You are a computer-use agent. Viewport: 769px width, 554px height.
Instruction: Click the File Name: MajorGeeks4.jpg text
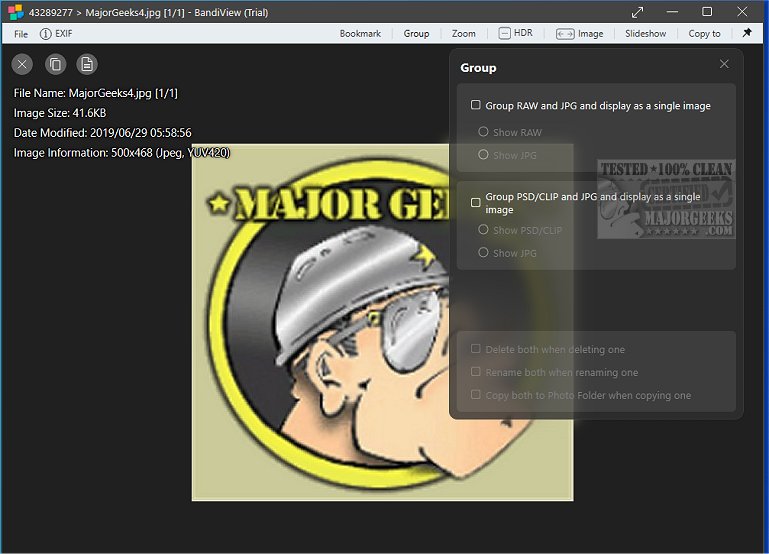[96, 93]
